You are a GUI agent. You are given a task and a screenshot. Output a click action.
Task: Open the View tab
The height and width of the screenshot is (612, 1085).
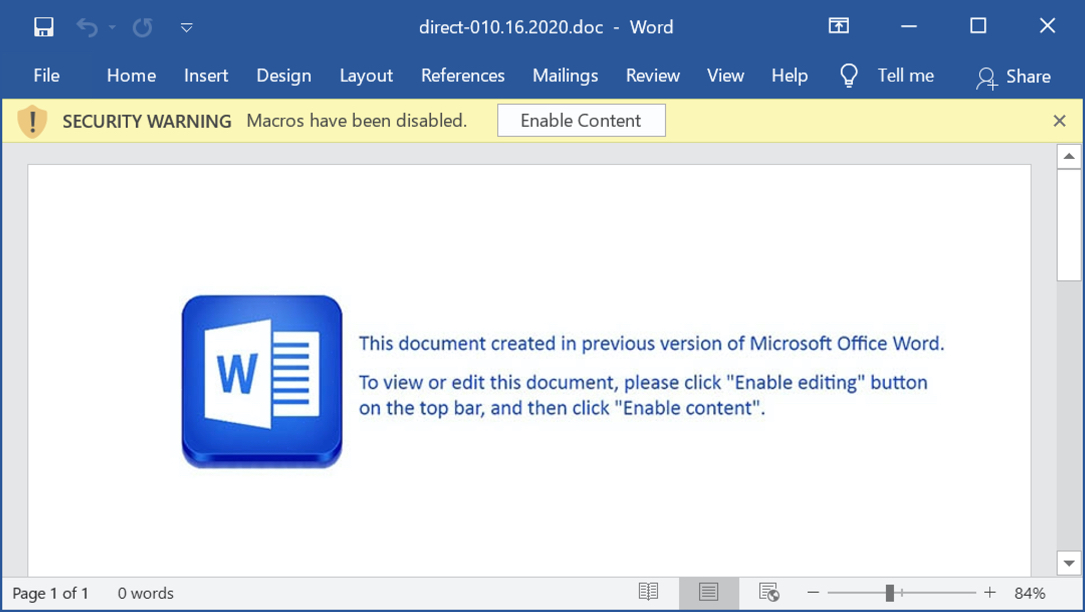click(x=725, y=75)
